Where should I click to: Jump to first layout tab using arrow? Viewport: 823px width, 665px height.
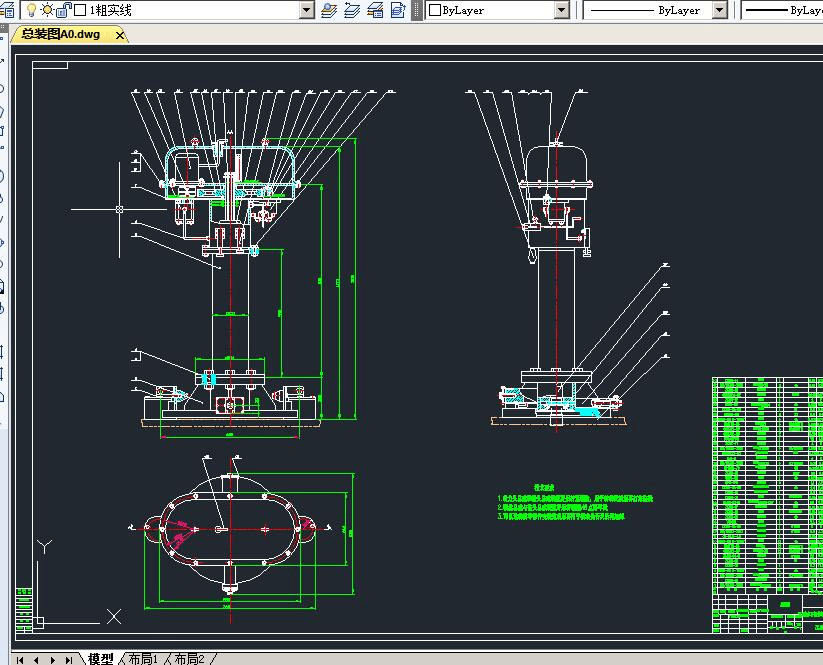tap(22, 659)
